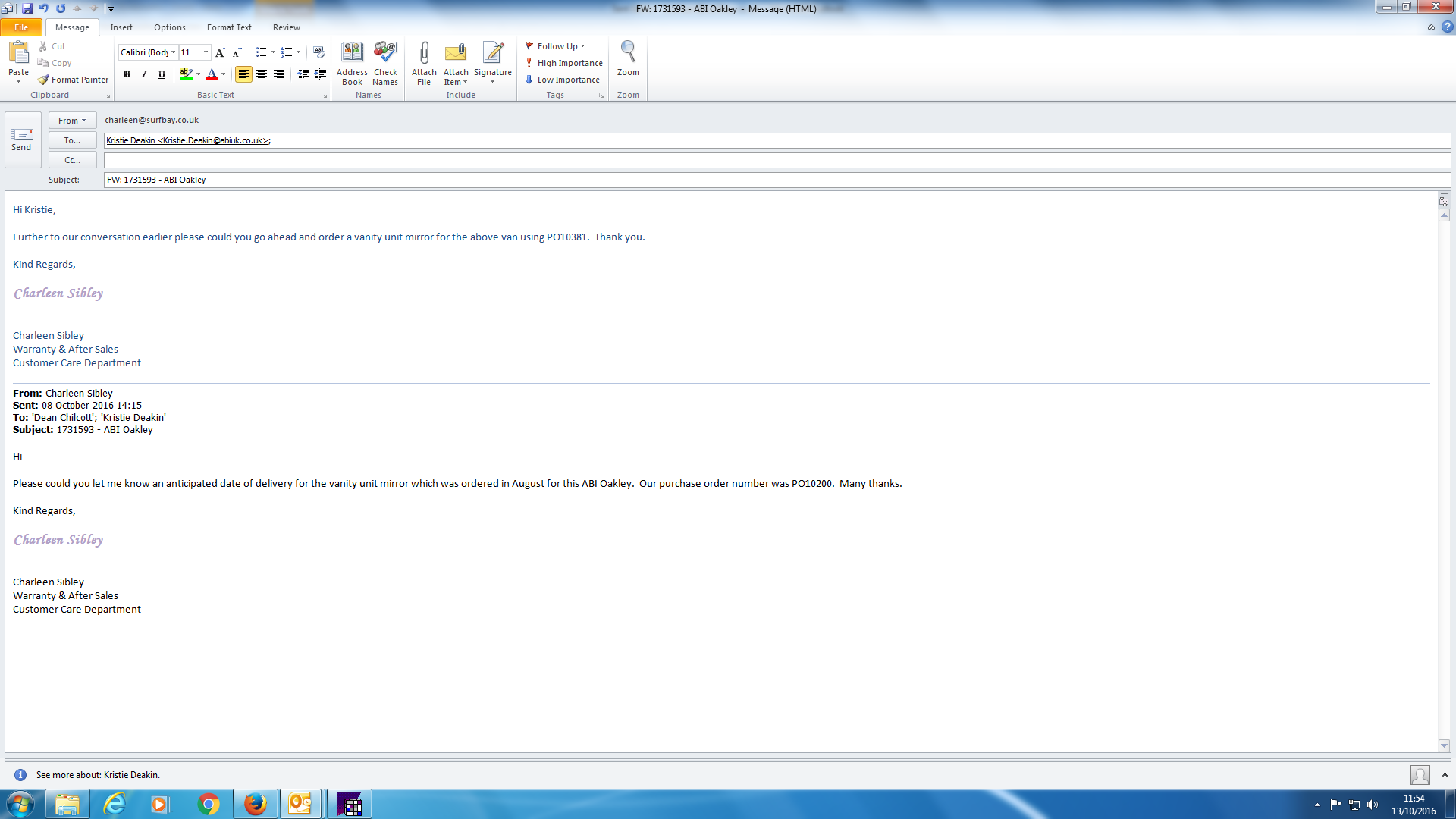Insert a bulleted list
The height and width of the screenshot is (819, 1456).
261,52
